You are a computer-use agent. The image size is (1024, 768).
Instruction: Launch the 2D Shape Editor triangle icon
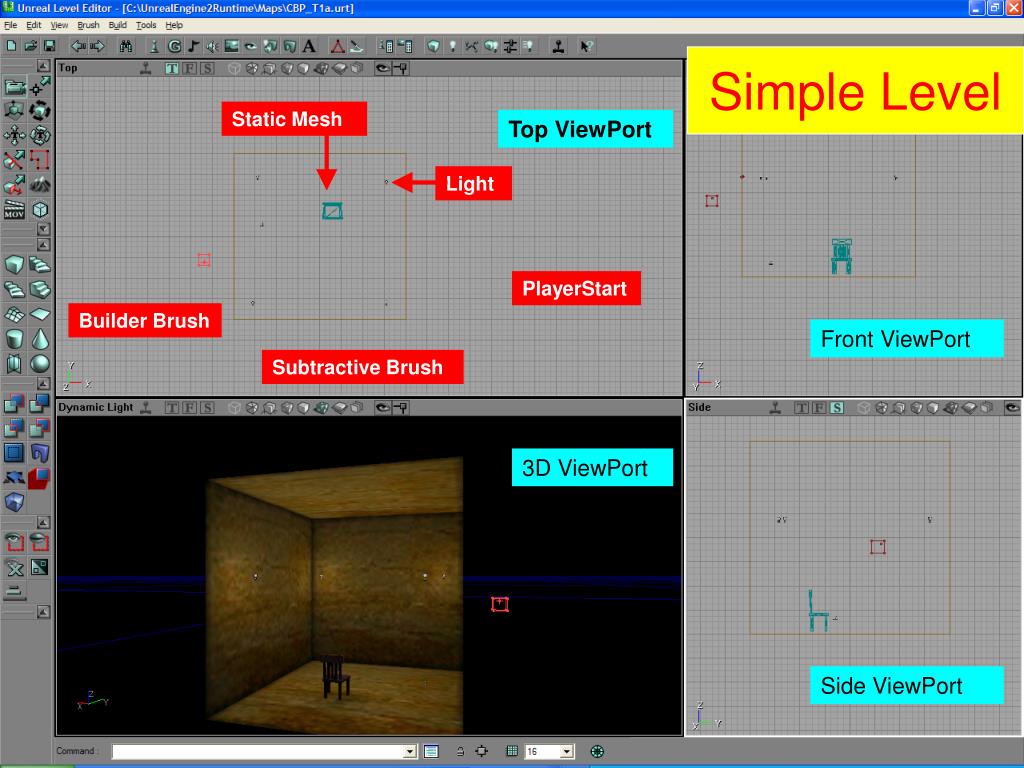(338, 46)
